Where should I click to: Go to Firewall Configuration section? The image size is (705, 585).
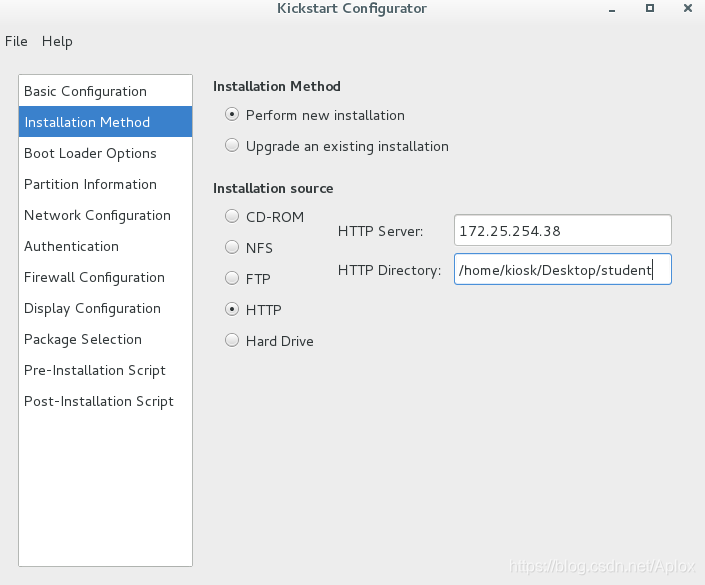[x=105, y=277]
